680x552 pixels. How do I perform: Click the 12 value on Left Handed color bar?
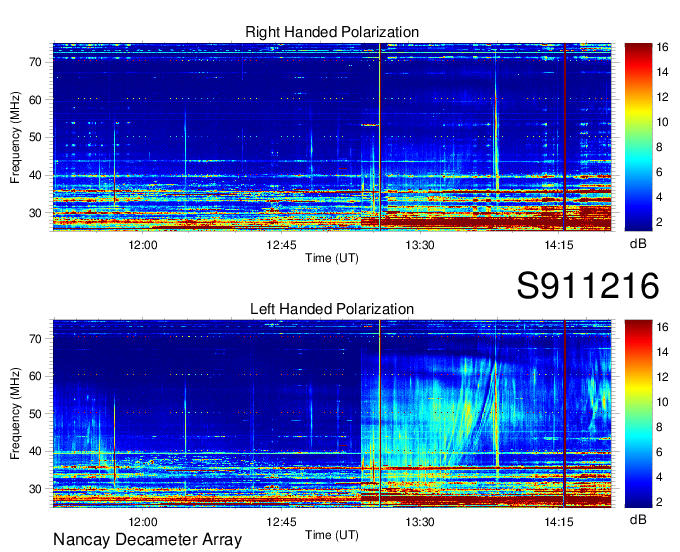(662, 377)
